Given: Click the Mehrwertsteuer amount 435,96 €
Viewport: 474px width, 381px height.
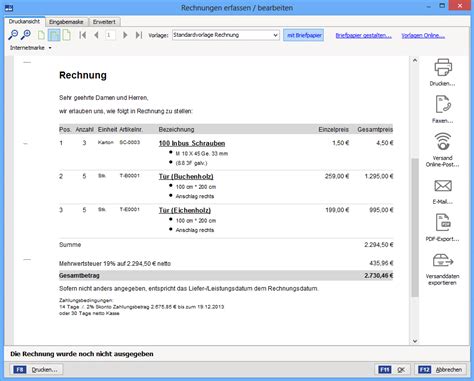Looking at the screenshot, I should pyautogui.click(x=381, y=263).
